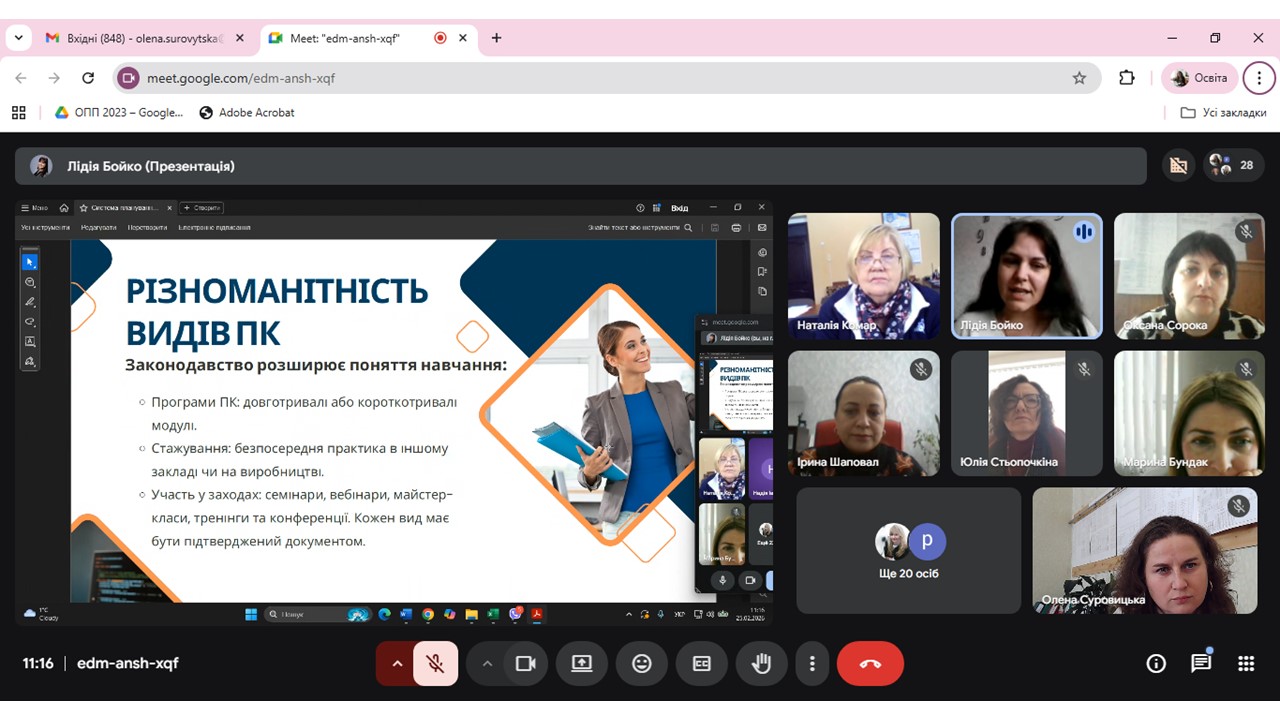Expand audio settings arrow beside microphone

tap(397, 664)
